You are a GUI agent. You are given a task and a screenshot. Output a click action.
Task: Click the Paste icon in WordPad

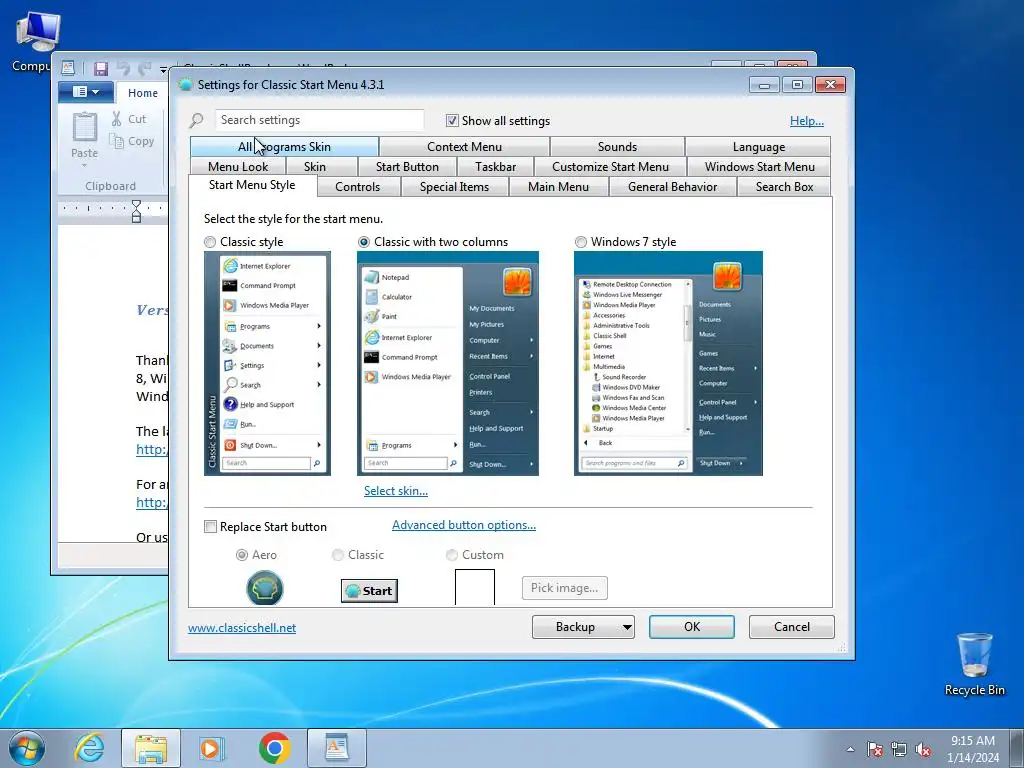pos(85,127)
